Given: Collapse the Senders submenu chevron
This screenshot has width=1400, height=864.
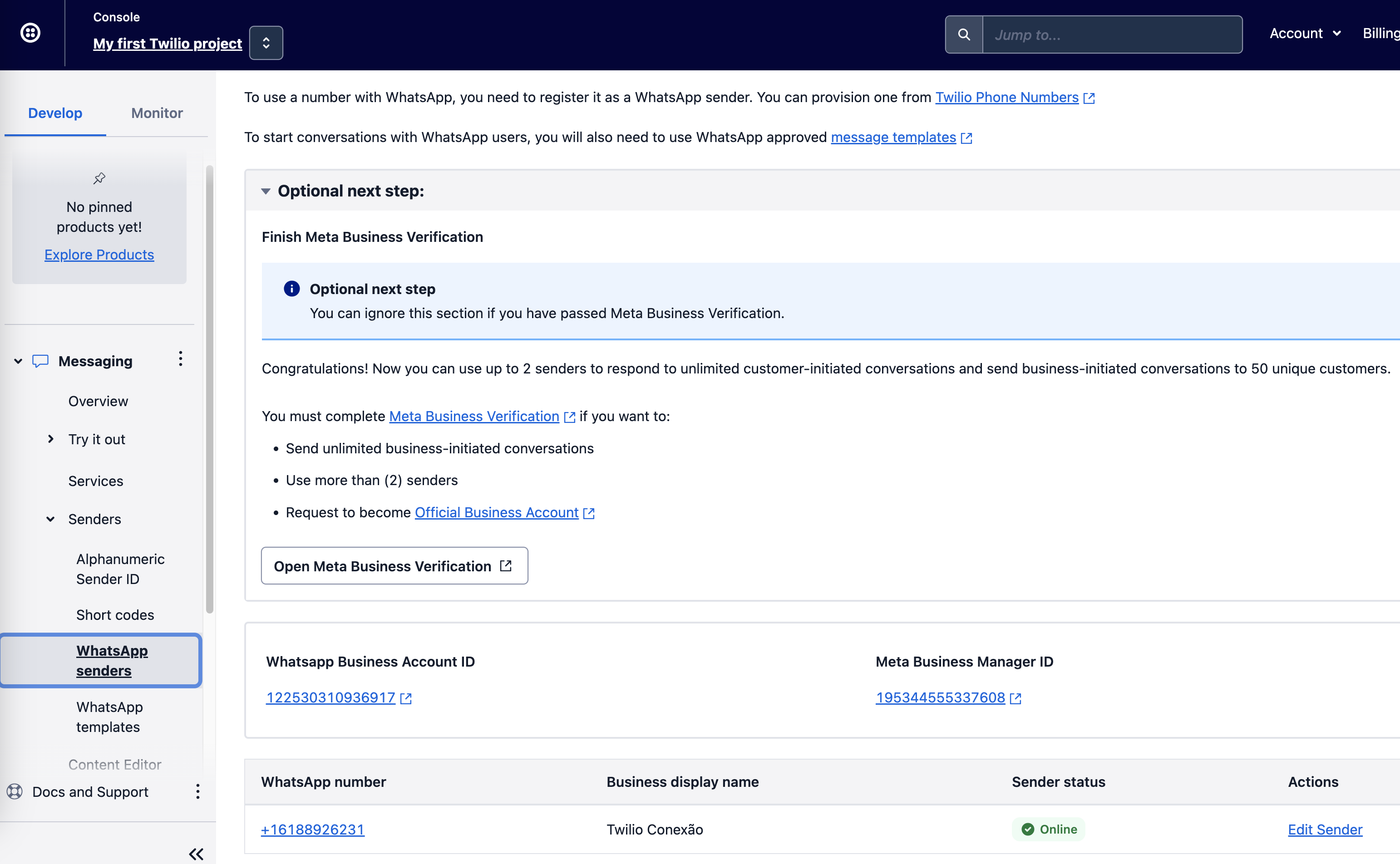Looking at the screenshot, I should point(51,519).
